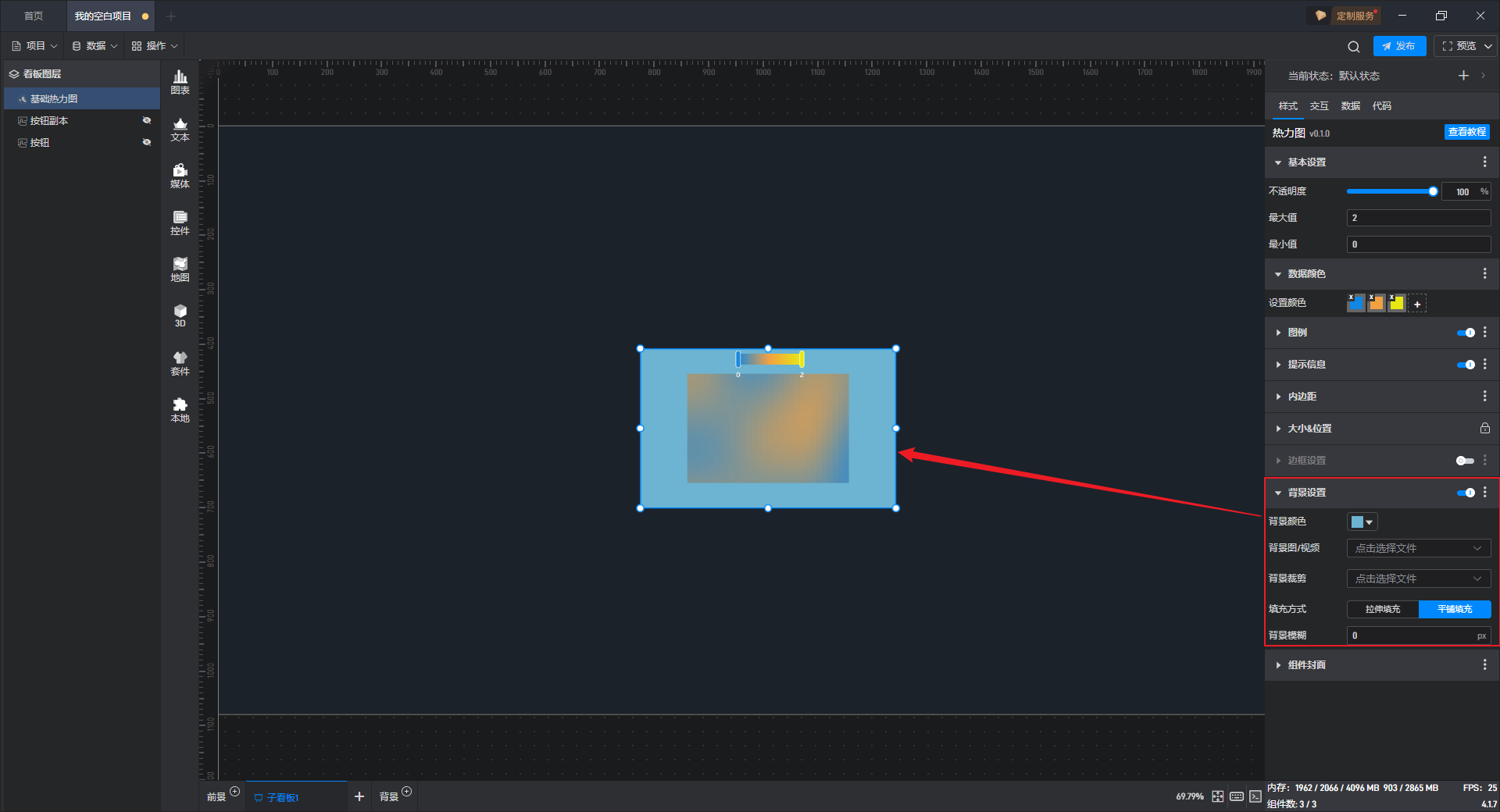Open the 背景图/视频 file dropdown
The height and width of the screenshot is (812, 1500).
tap(1419, 548)
